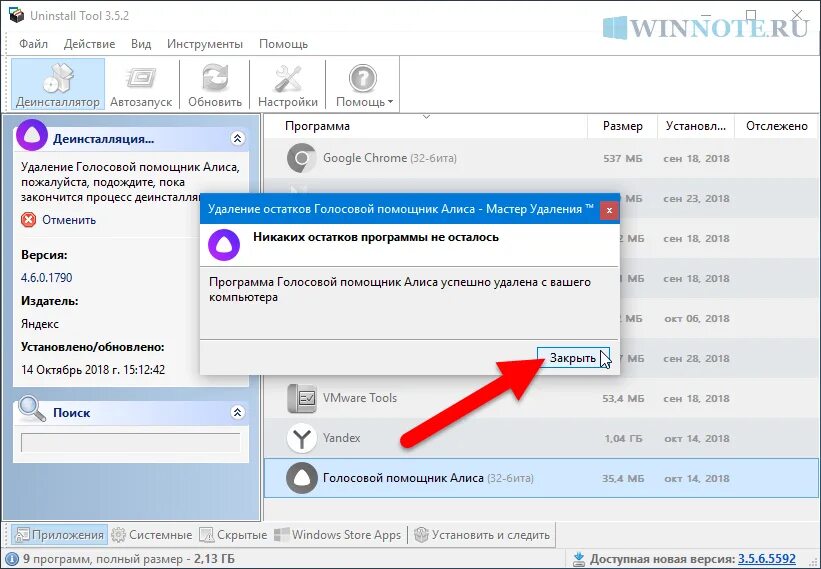Open the Автозапуск toolbar tool
The image size is (821, 569).
[141, 85]
